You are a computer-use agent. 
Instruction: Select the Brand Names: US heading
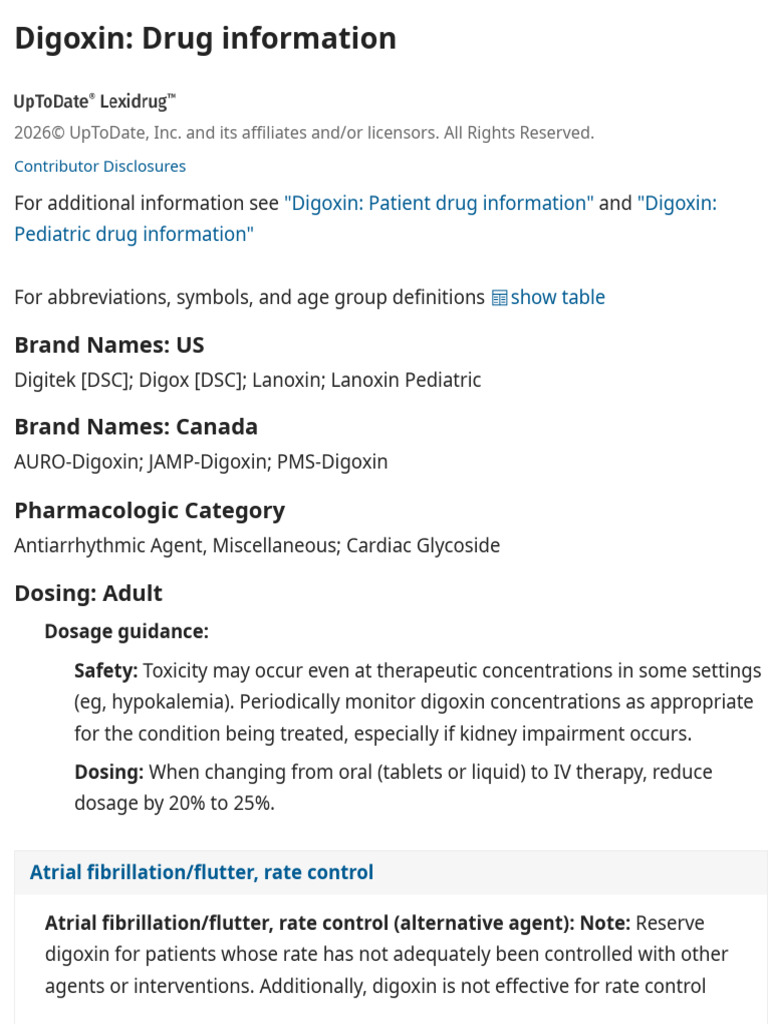tap(109, 345)
